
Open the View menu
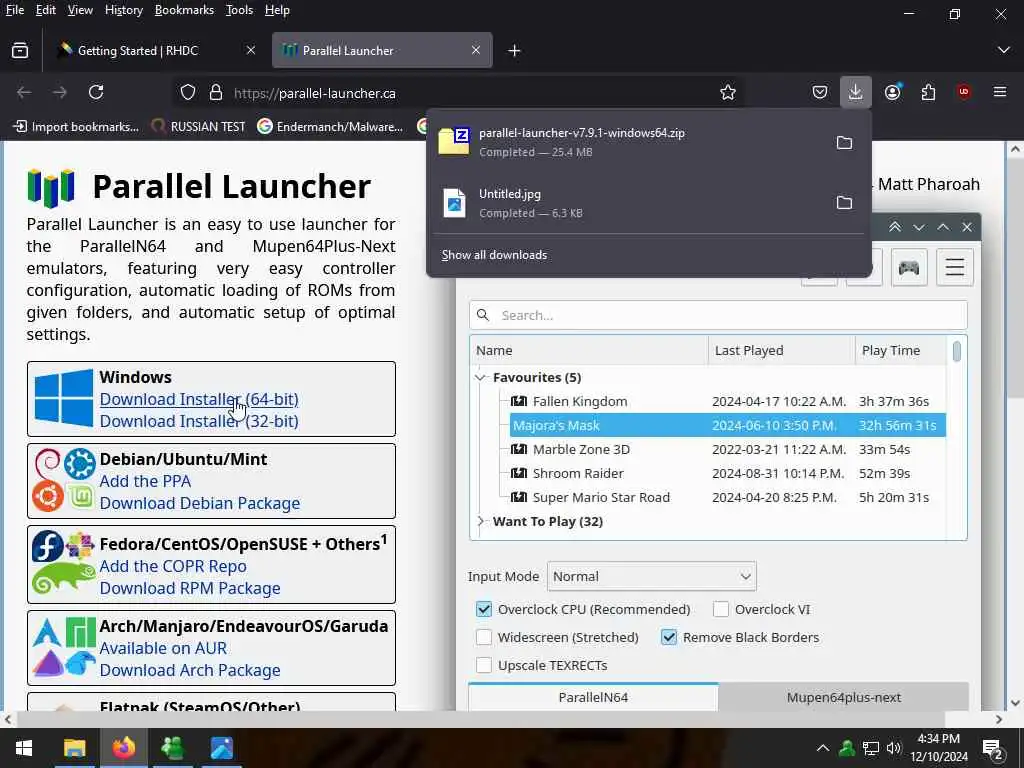(x=80, y=10)
